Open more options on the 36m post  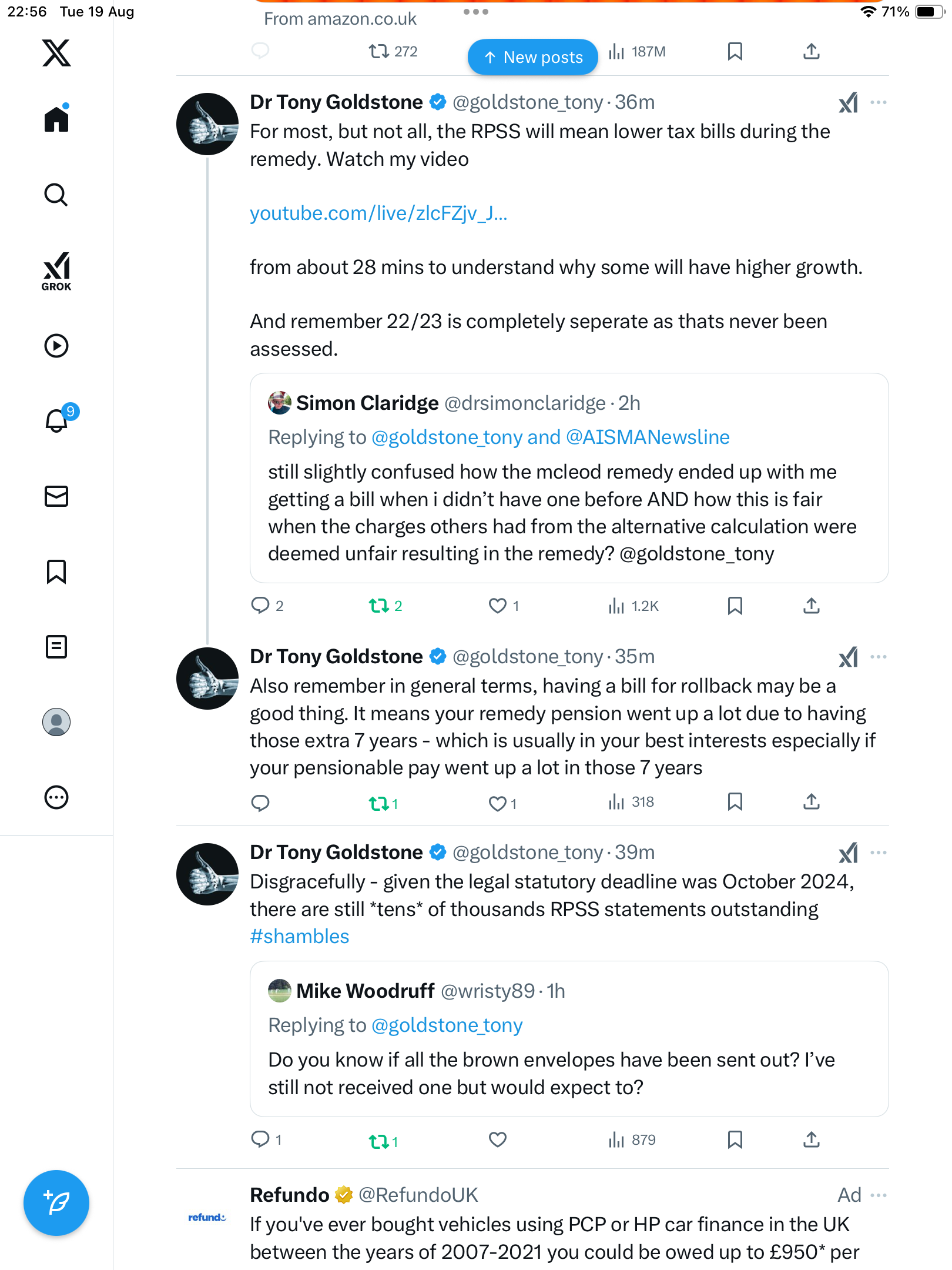click(x=879, y=103)
